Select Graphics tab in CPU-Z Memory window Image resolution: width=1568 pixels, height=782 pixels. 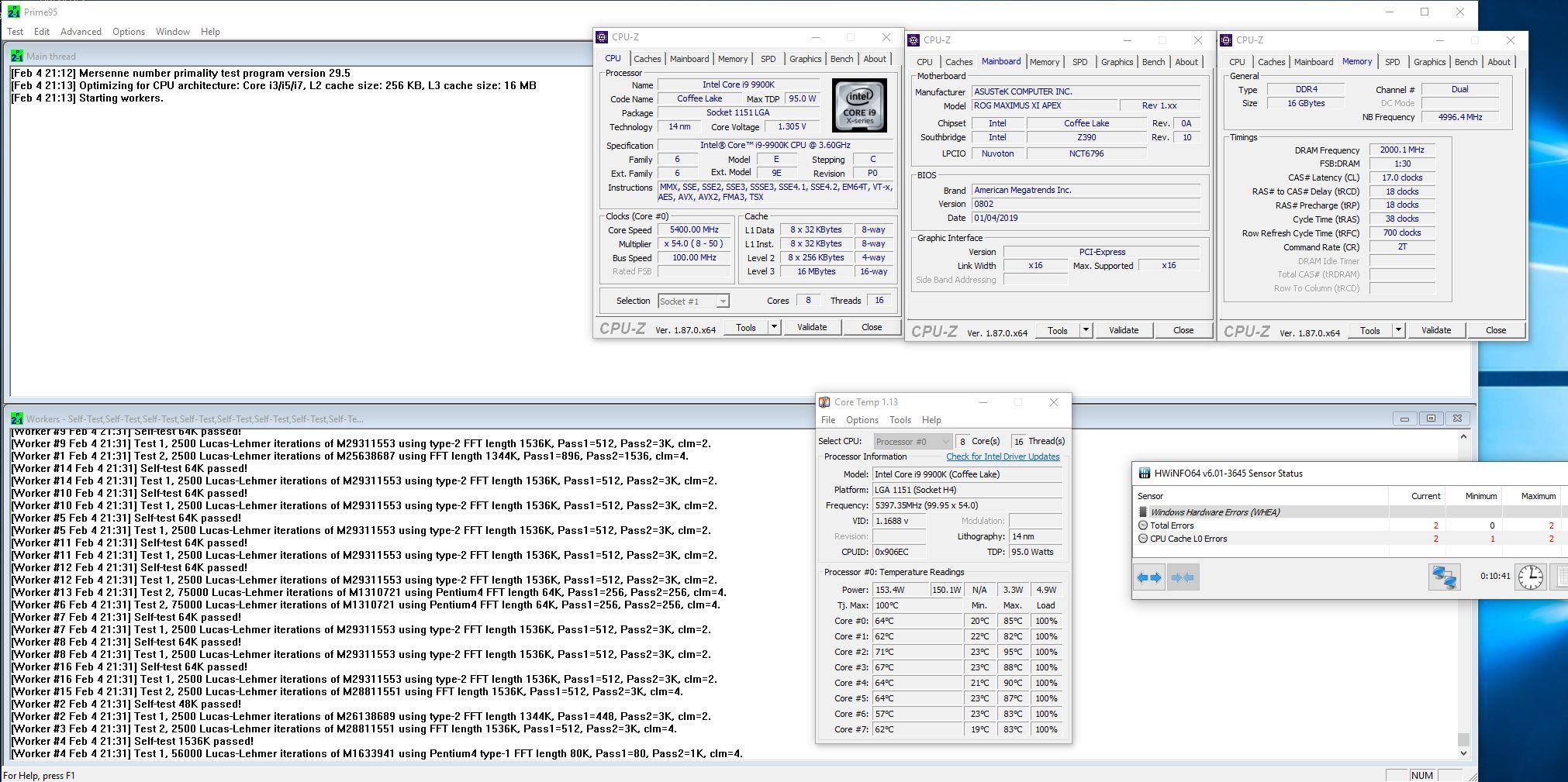(1429, 62)
